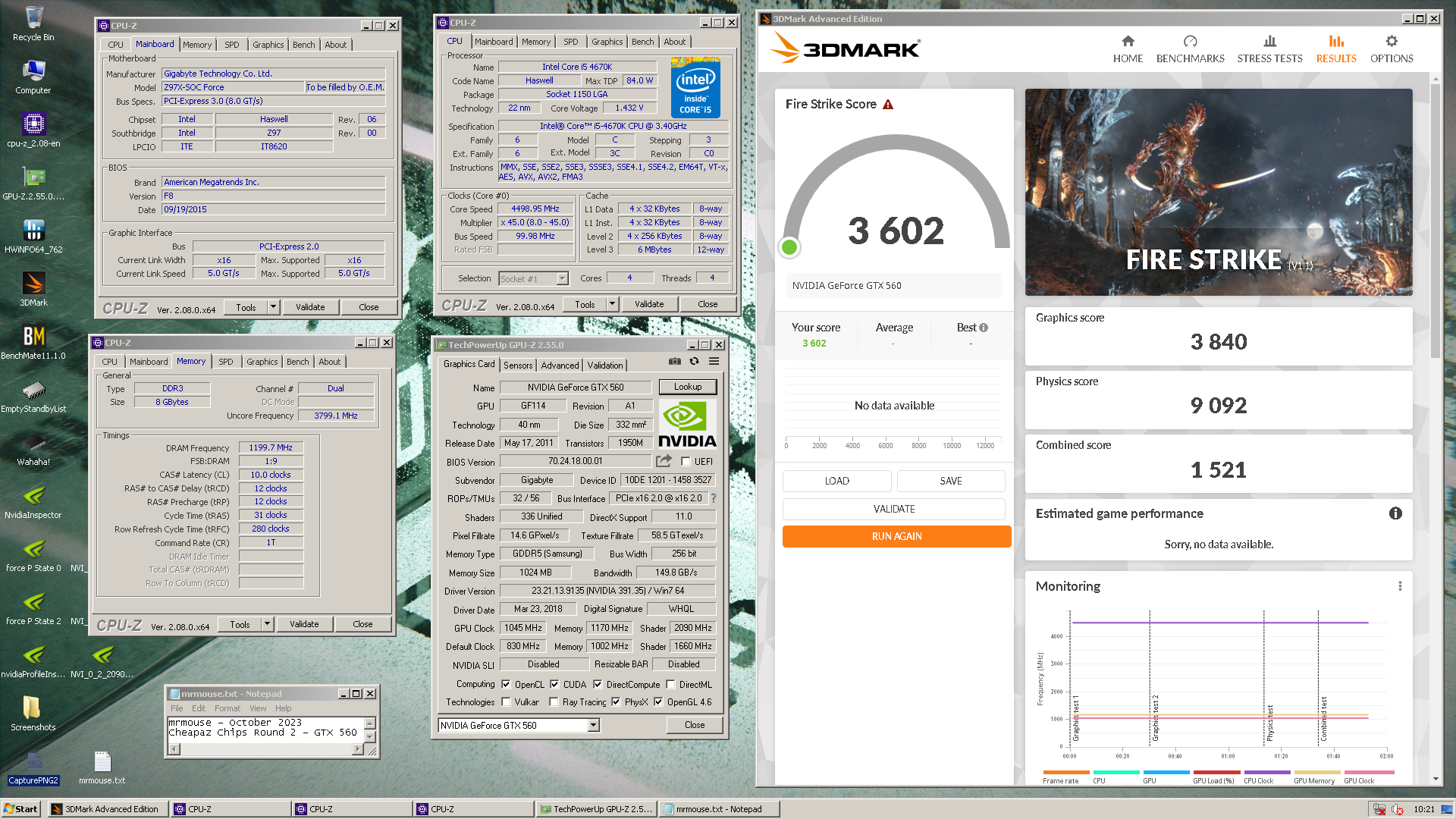Click the 3DMark VALIDATE button
The width and height of the screenshot is (1456, 819).
point(894,509)
